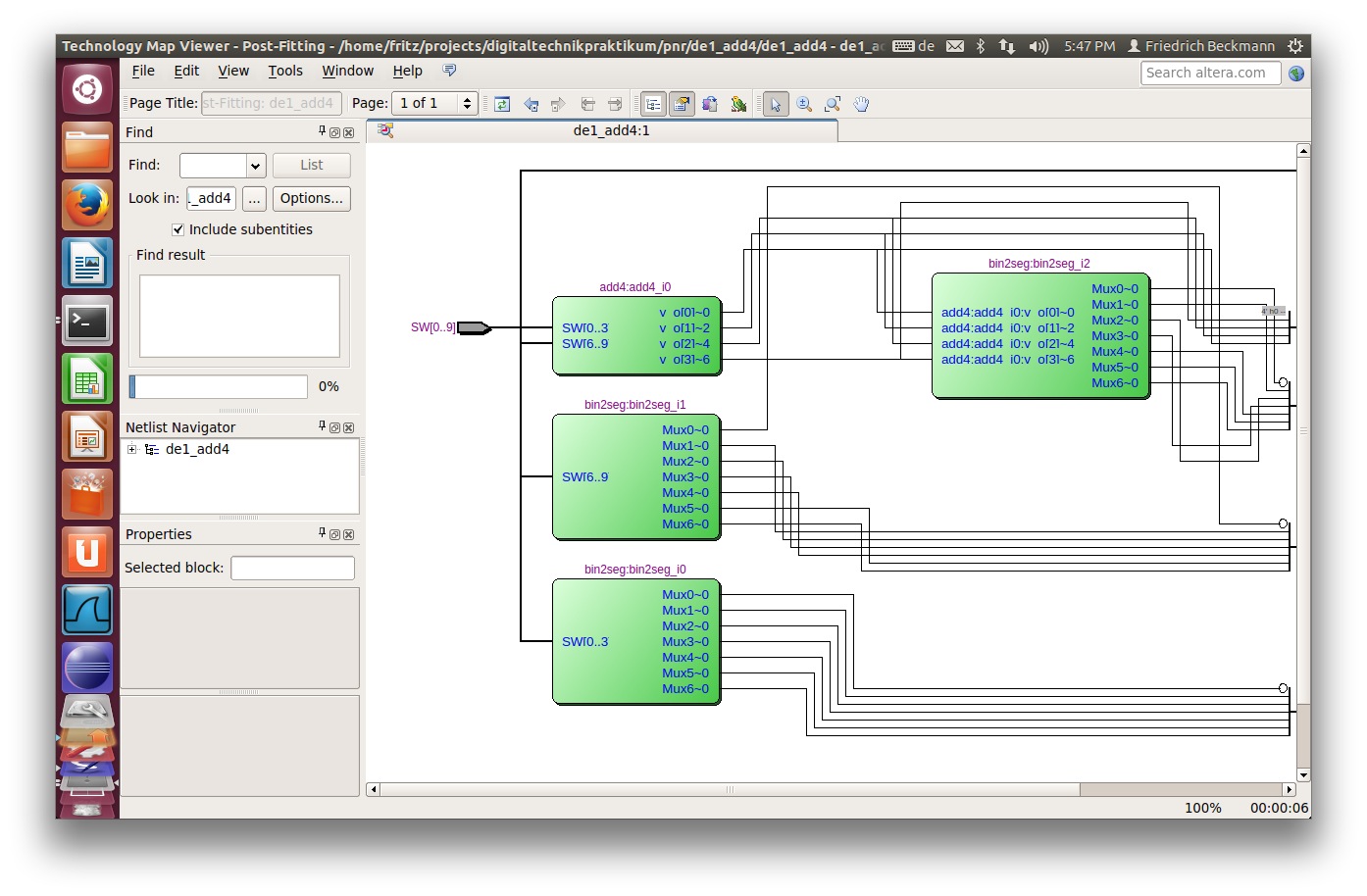
Task: Click the blue back arrow in the toolbar
Action: coord(531,104)
